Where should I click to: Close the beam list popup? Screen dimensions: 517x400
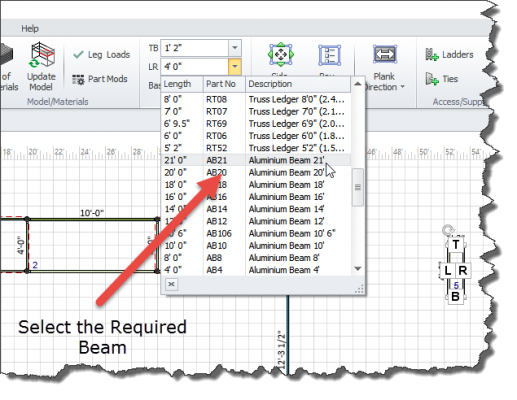(171, 284)
